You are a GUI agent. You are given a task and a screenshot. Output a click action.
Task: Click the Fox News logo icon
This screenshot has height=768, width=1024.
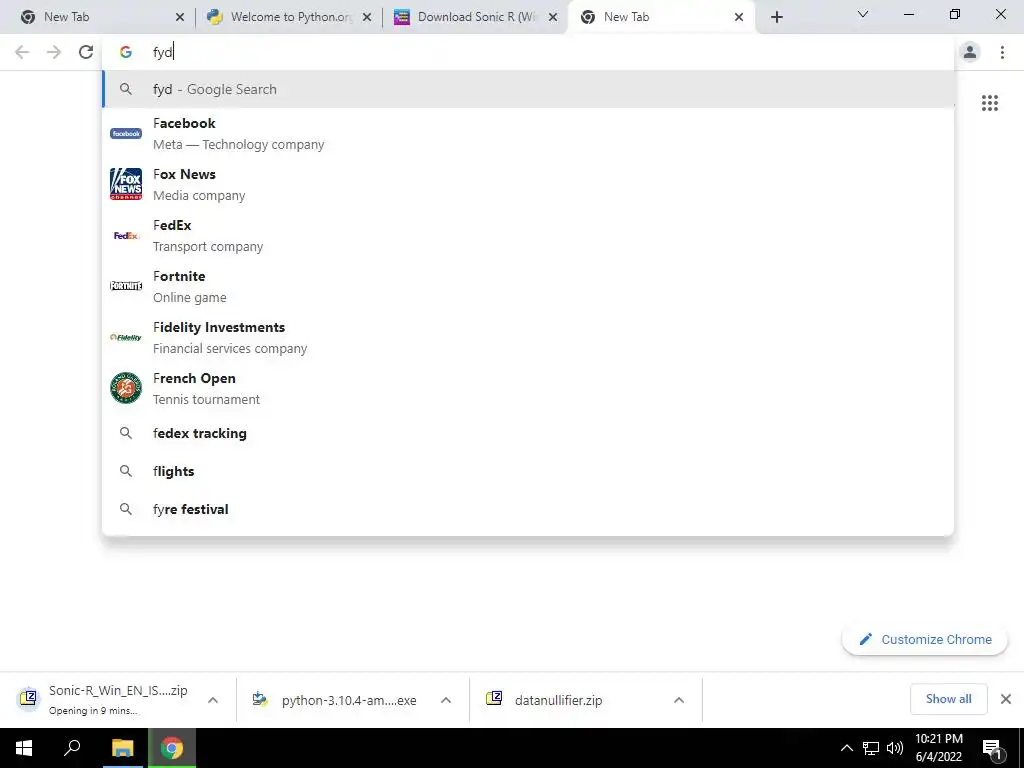click(126, 184)
